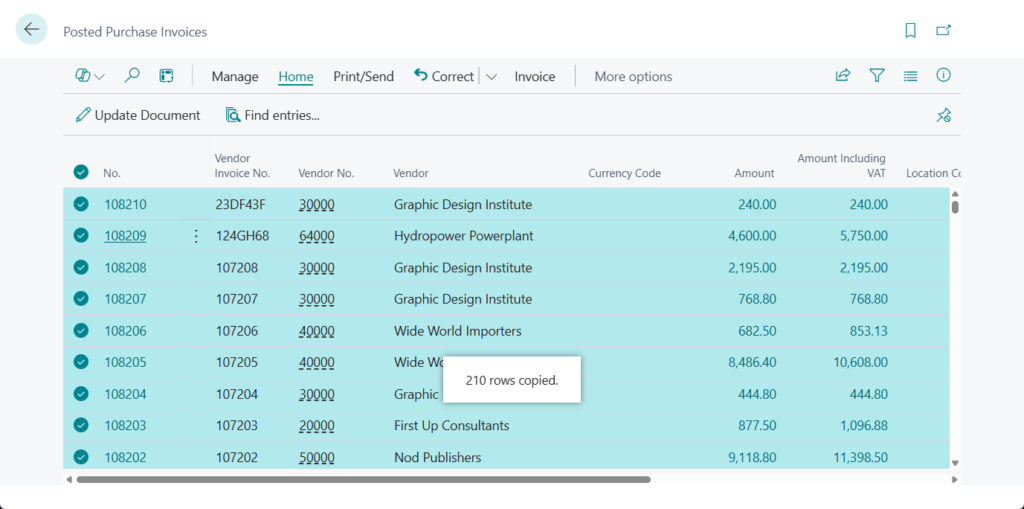This screenshot has height=509, width=1024.
Task: Expand the Correct dropdown chevron
Action: pyautogui.click(x=491, y=77)
